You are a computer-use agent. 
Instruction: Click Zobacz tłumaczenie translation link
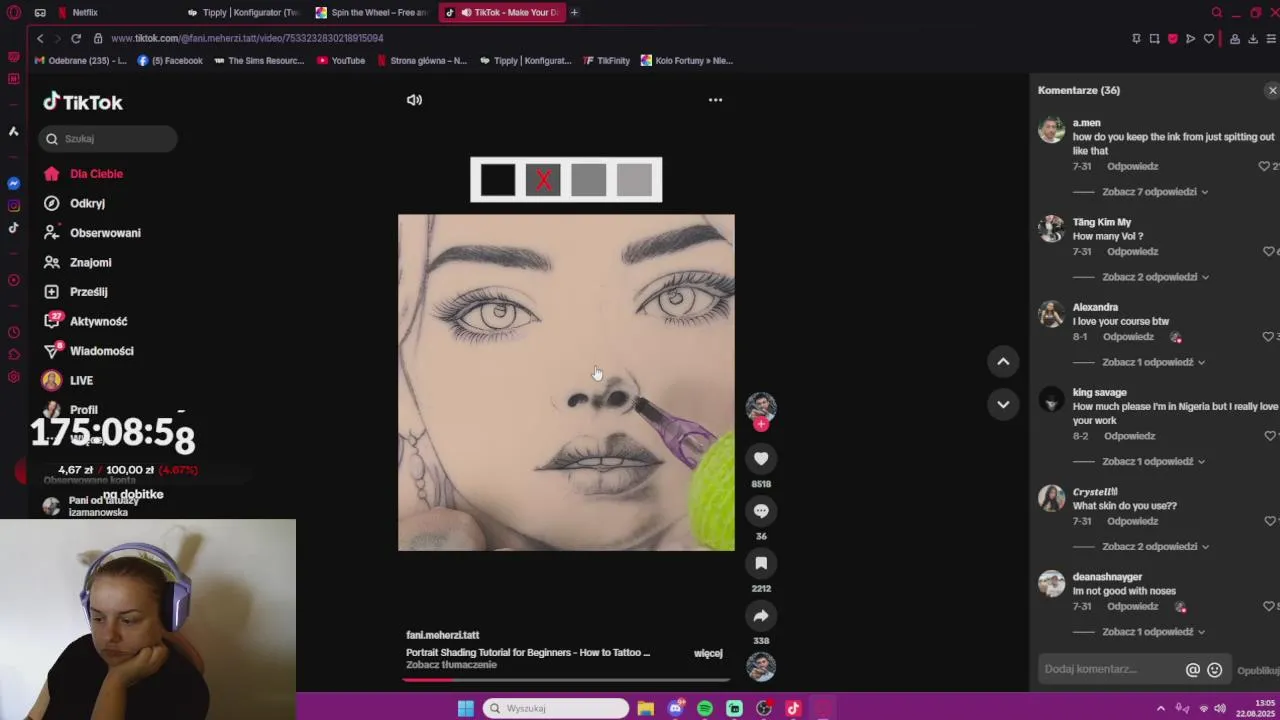point(451,665)
